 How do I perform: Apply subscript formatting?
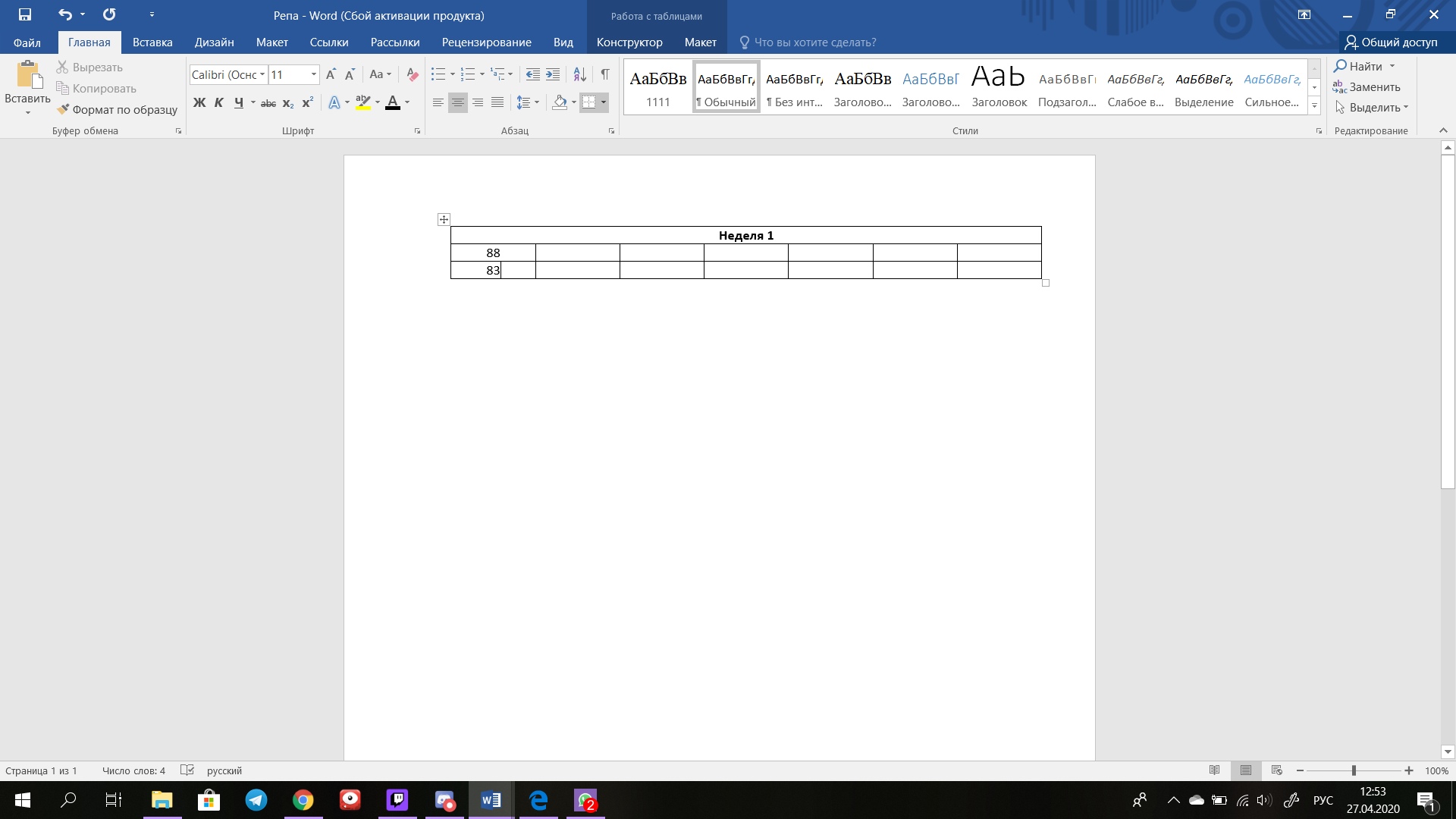(288, 102)
